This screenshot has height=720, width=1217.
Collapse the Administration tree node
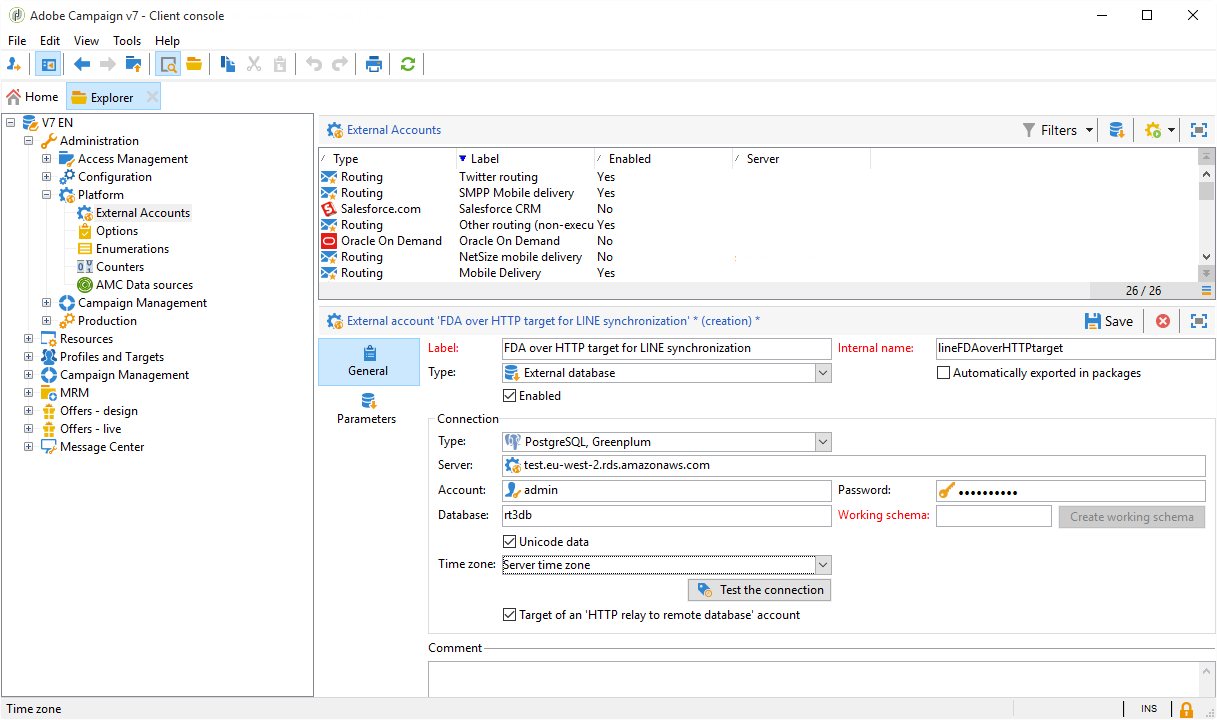click(x=29, y=141)
